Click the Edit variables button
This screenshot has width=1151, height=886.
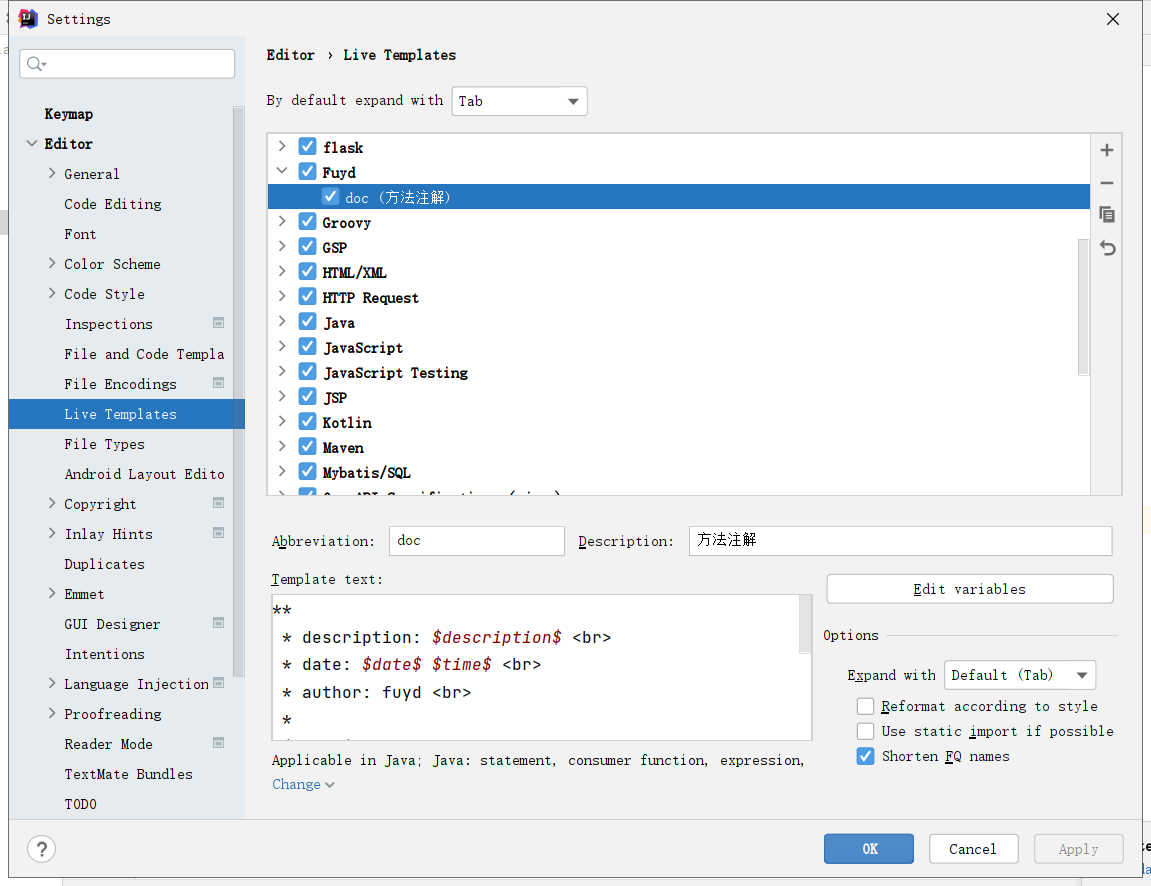[x=970, y=589]
